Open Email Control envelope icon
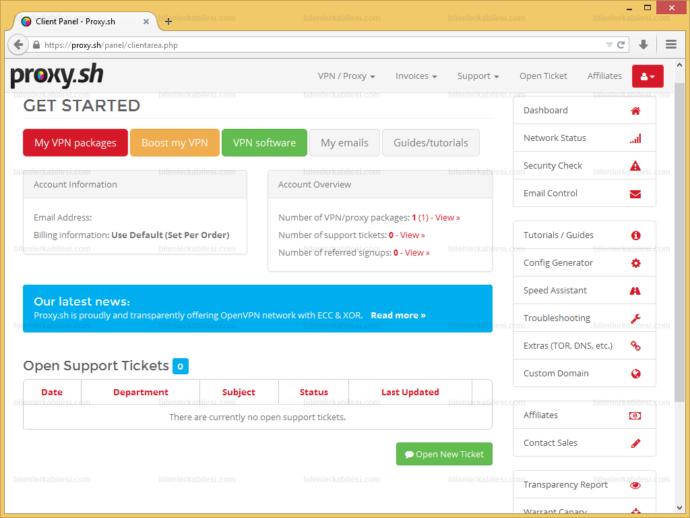This screenshot has height=518, width=690. pyautogui.click(x=635, y=194)
